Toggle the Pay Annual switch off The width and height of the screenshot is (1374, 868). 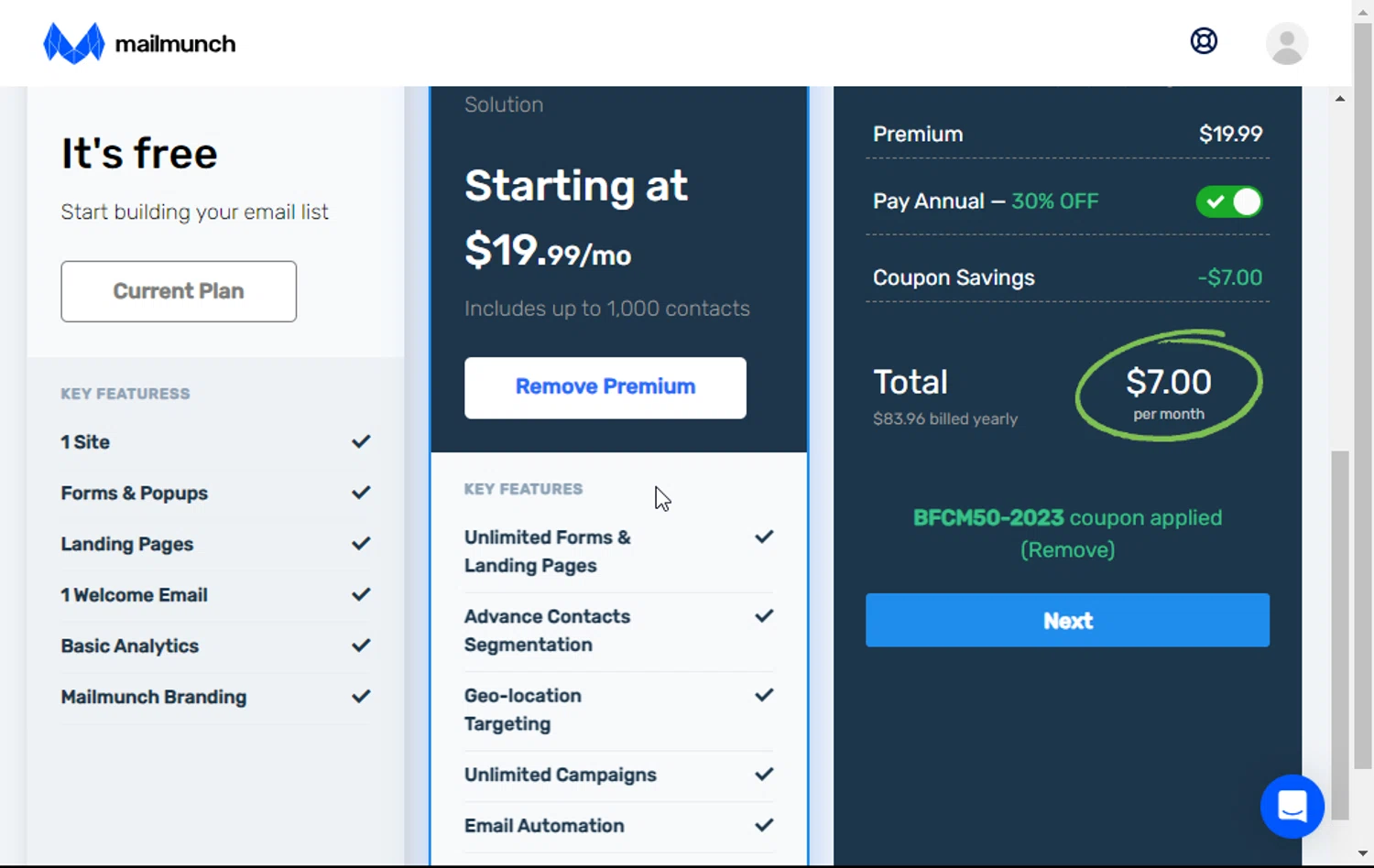tap(1229, 201)
